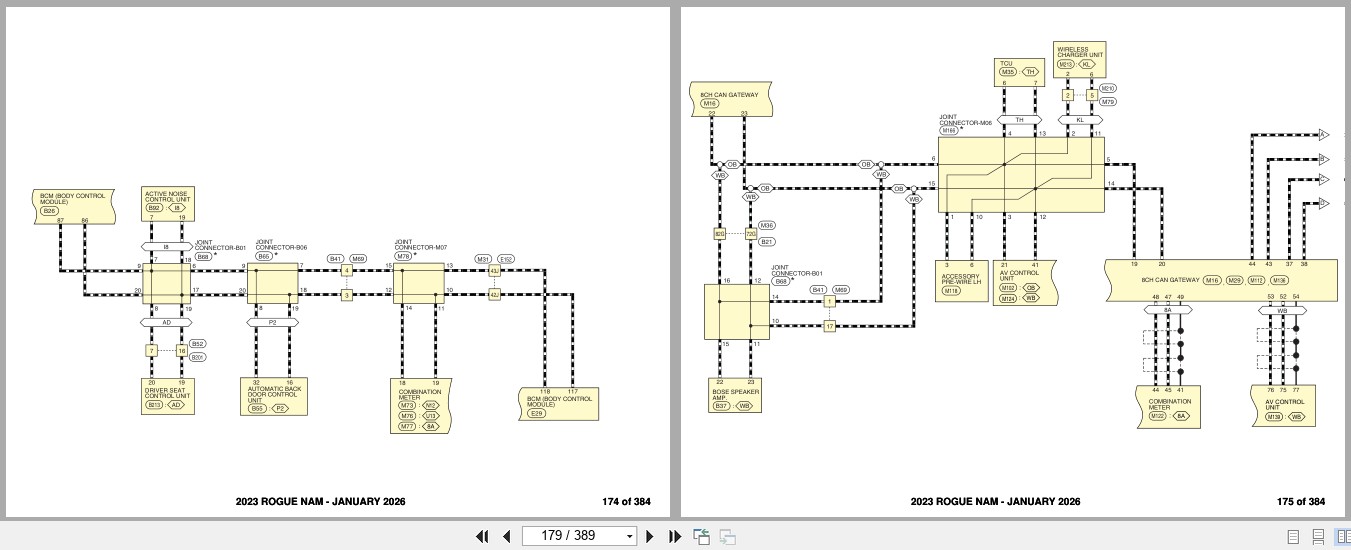Jump to the last page
The image size is (1351, 550).
[674, 536]
